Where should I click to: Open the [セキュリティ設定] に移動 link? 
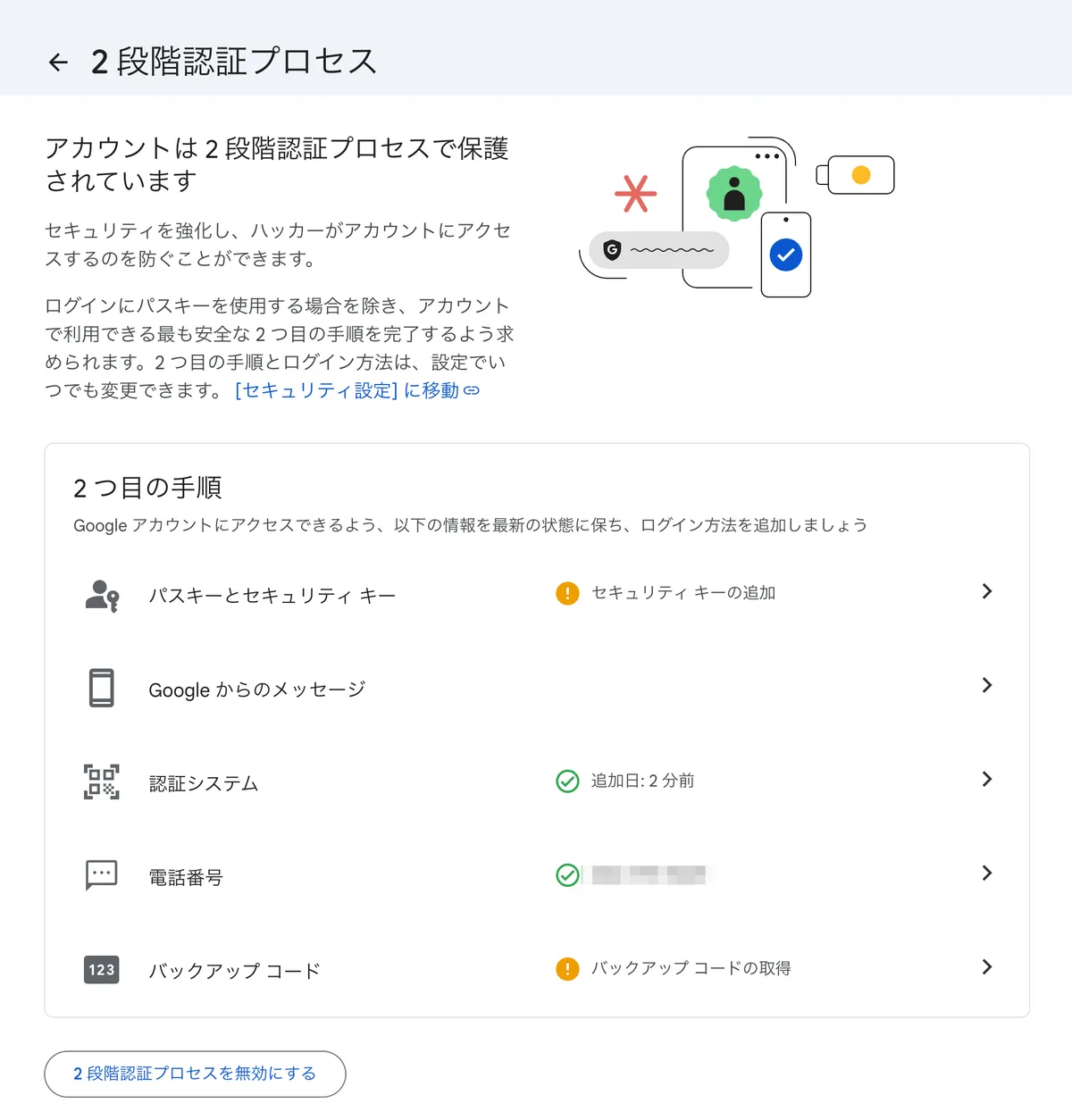click(356, 390)
